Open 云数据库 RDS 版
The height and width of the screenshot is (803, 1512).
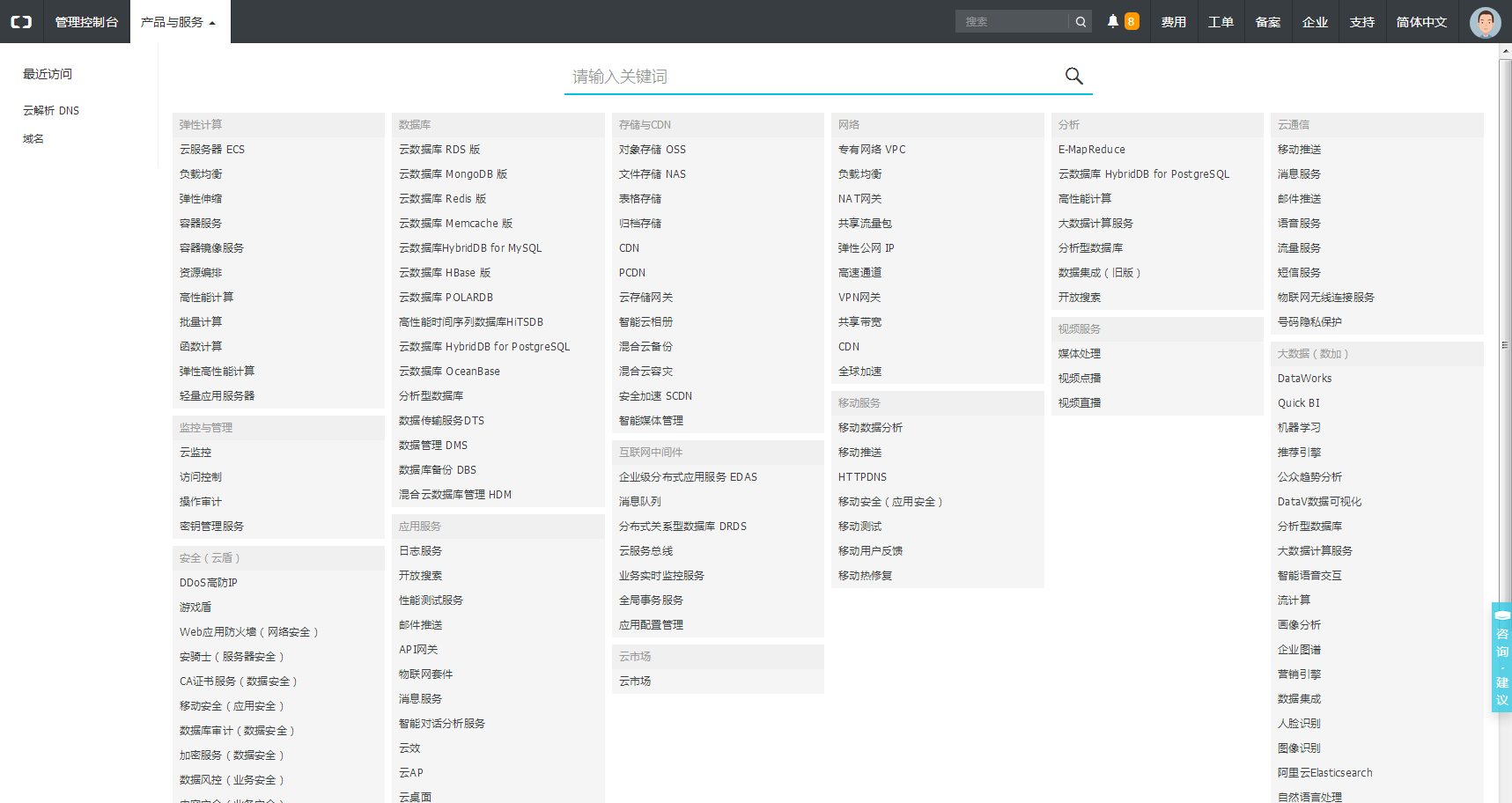pyautogui.click(x=439, y=150)
